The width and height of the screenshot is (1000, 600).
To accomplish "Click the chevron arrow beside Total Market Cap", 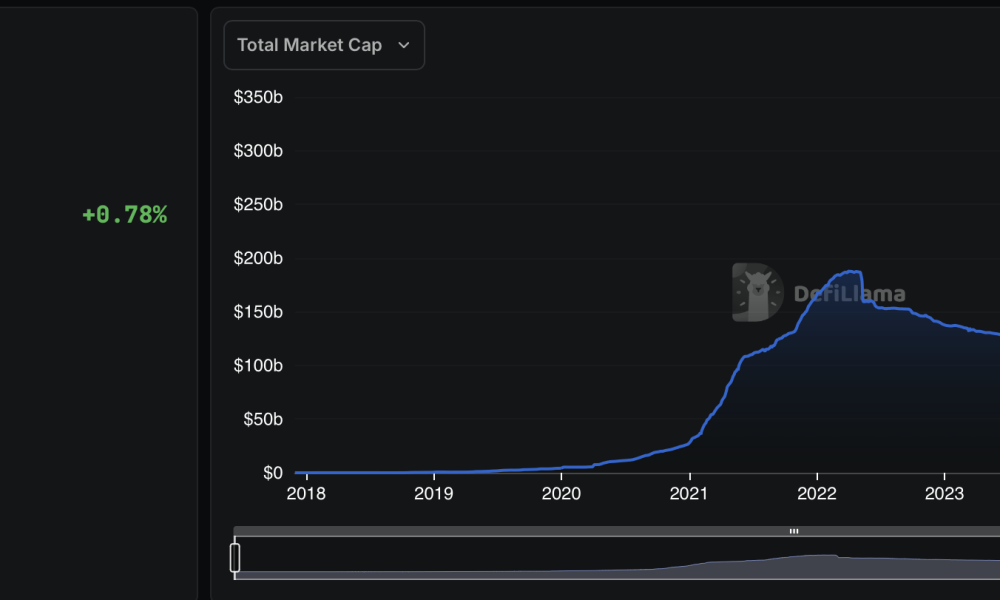I will click(x=404, y=45).
